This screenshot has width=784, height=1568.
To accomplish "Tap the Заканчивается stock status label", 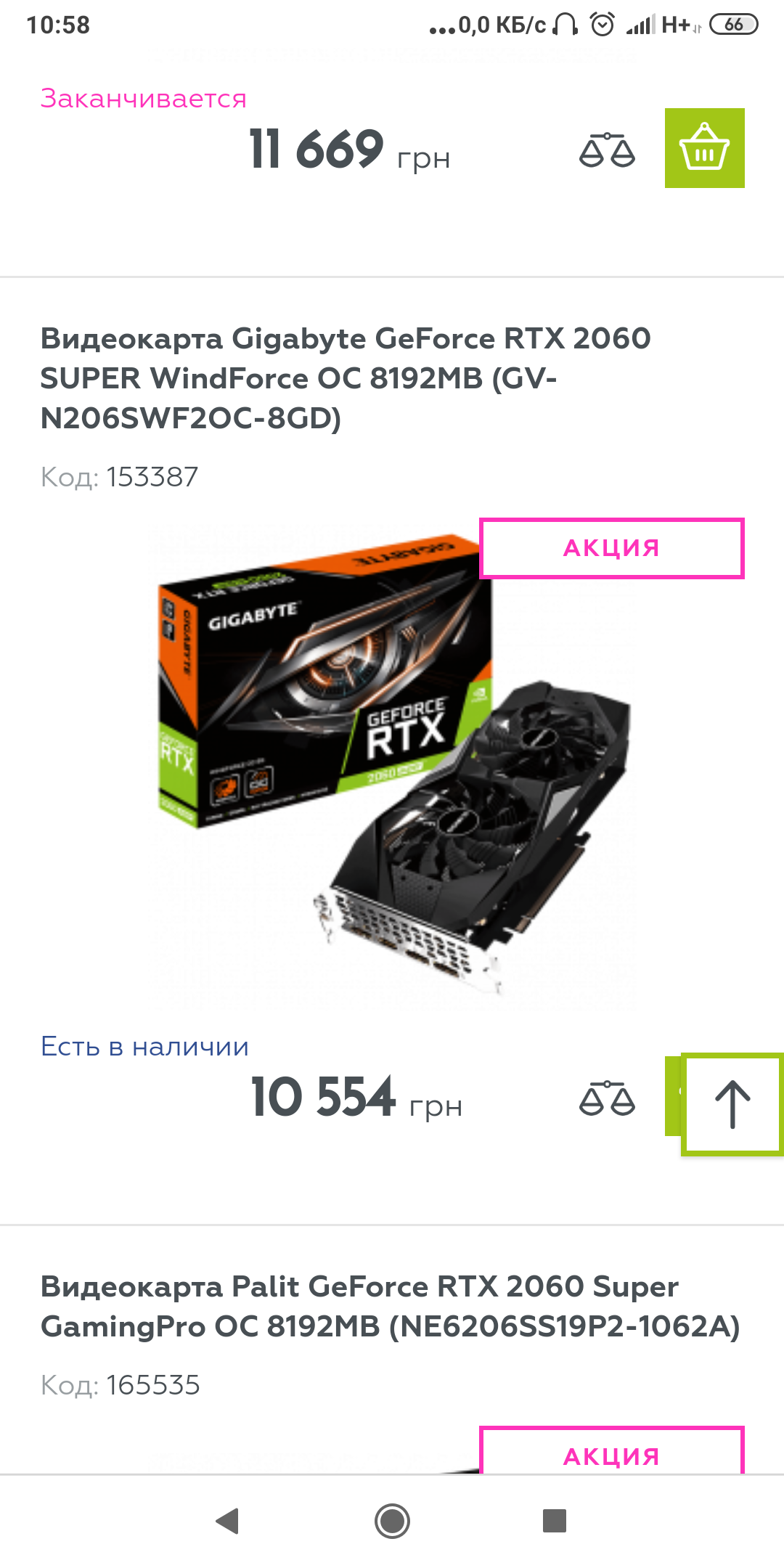I will (x=144, y=98).
